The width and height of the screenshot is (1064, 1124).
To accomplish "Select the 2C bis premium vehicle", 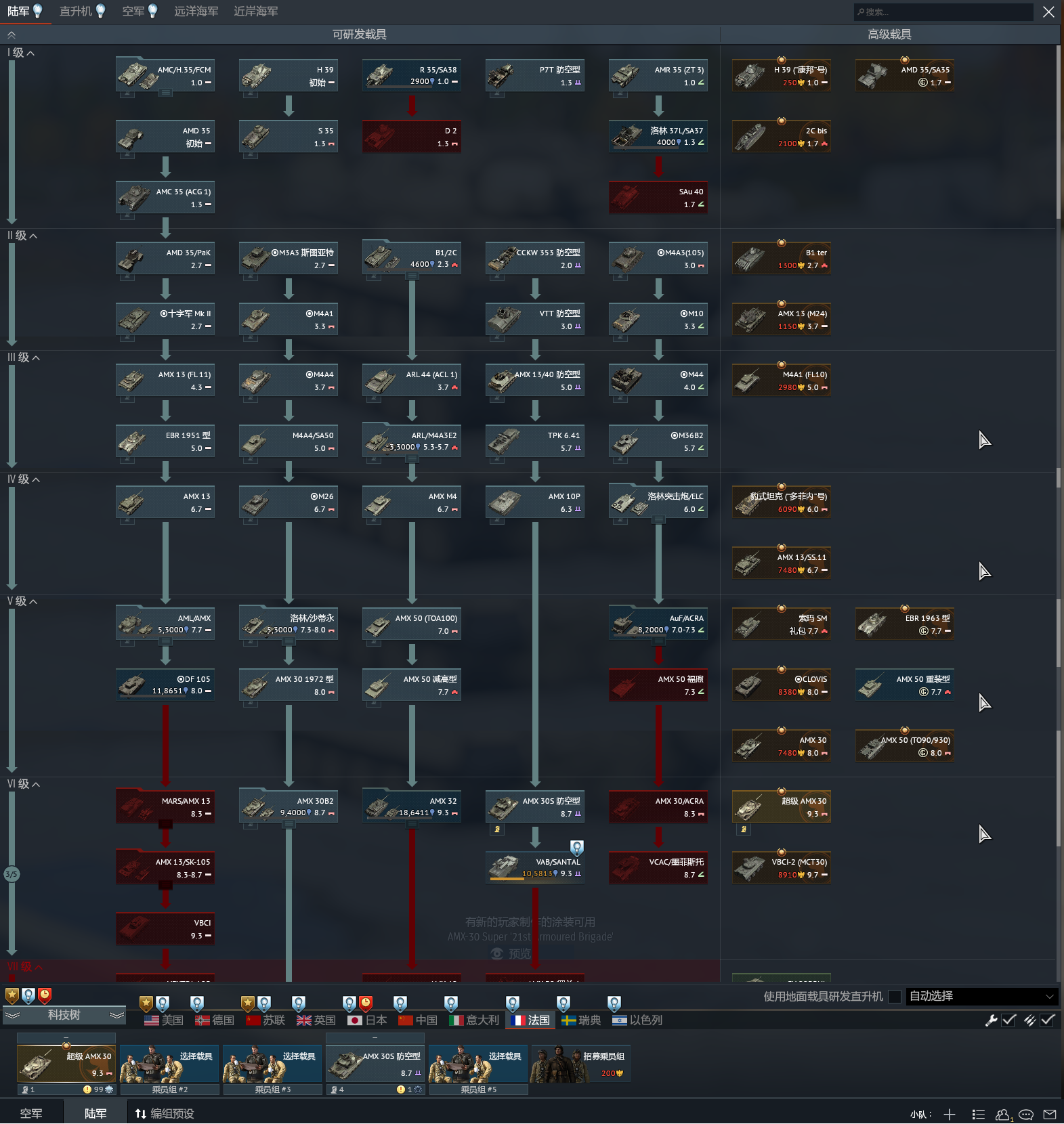I will pos(782,136).
